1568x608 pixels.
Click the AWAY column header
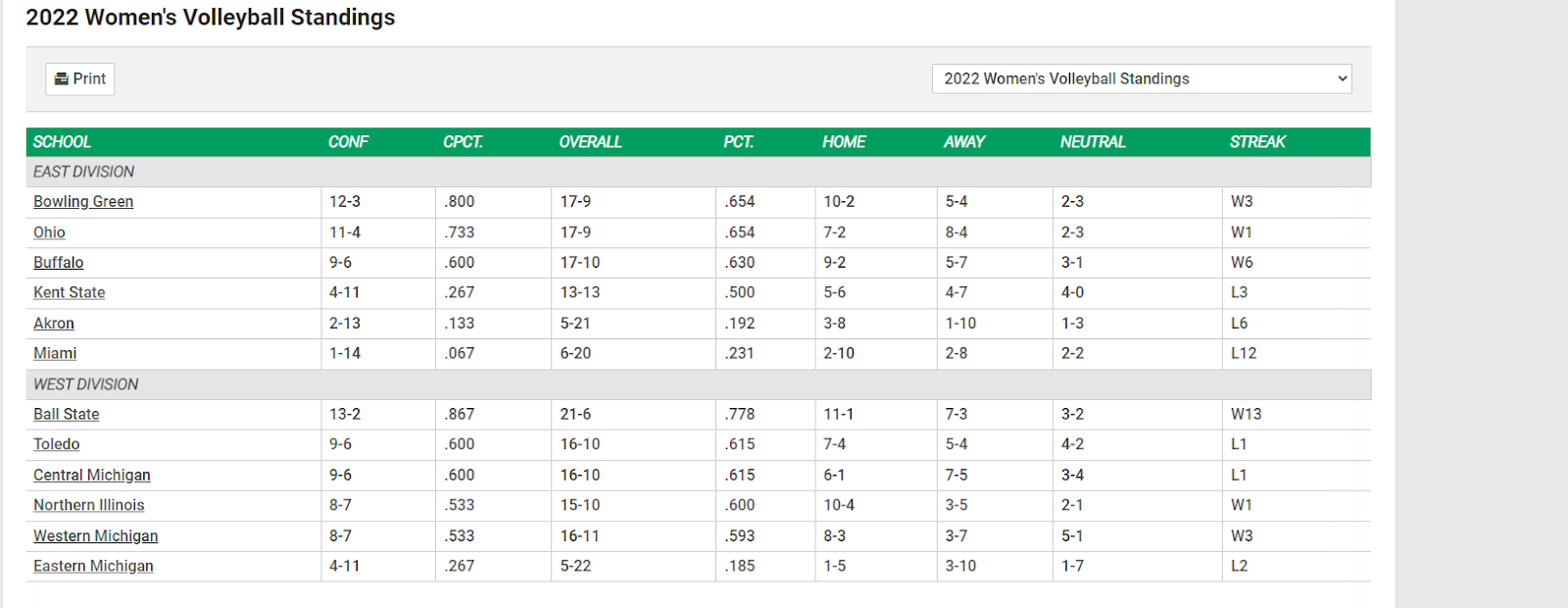pos(964,142)
